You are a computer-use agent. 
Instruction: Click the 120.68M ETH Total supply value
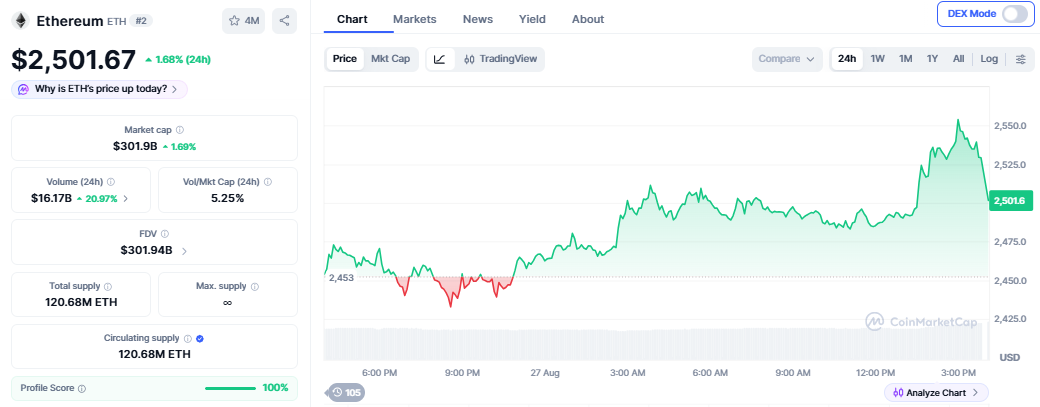[x=82, y=302]
